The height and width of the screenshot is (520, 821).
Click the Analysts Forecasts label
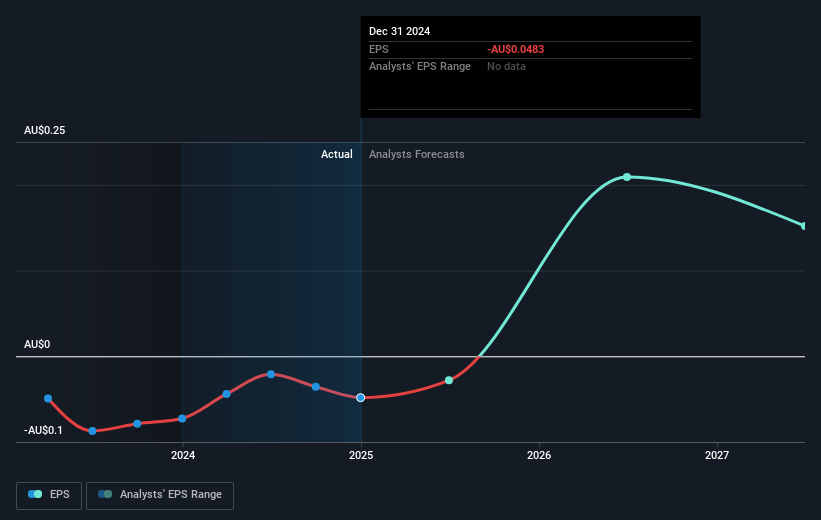[417, 154]
